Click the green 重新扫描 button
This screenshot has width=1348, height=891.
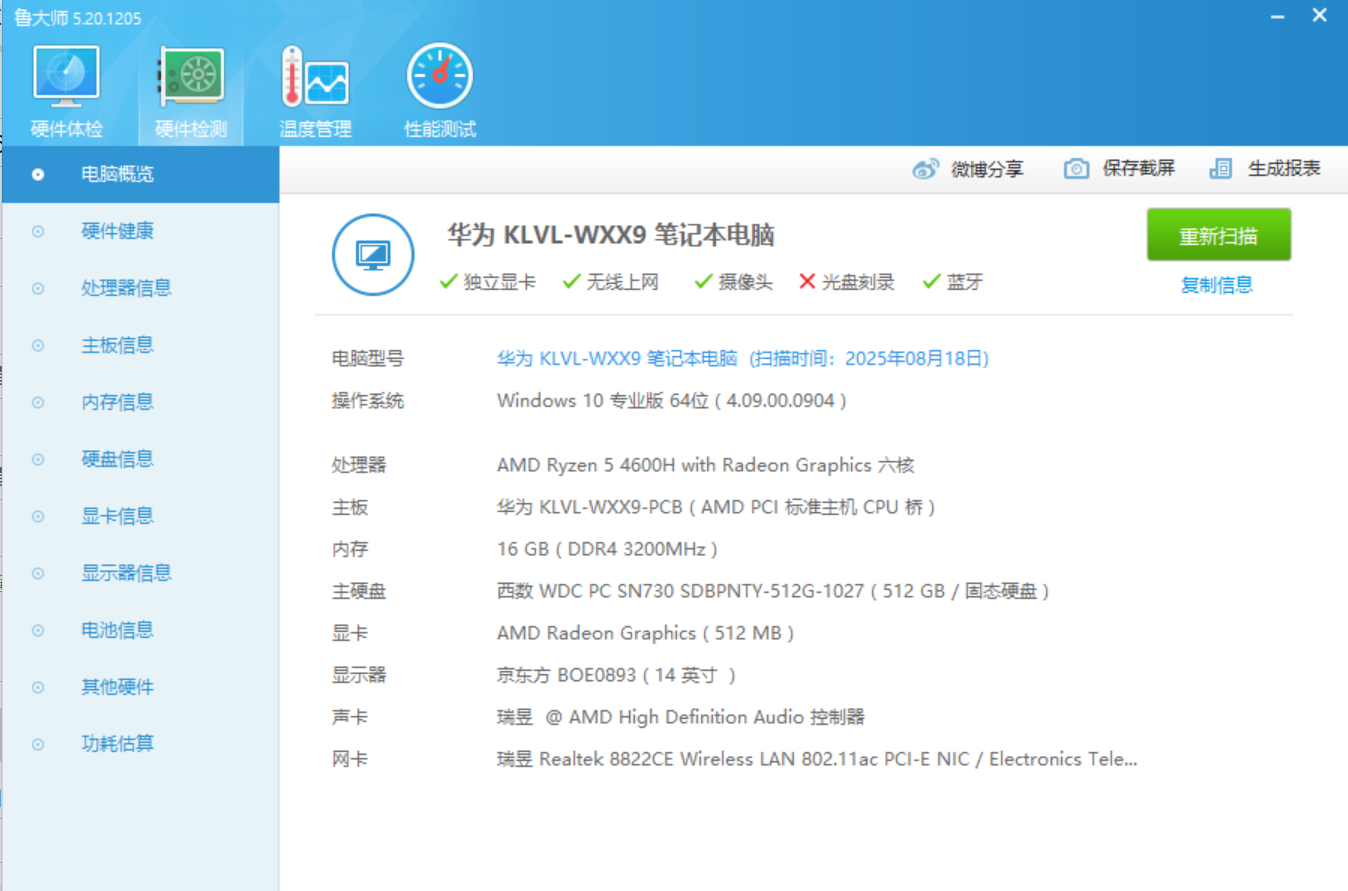pyautogui.click(x=1219, y=235)
